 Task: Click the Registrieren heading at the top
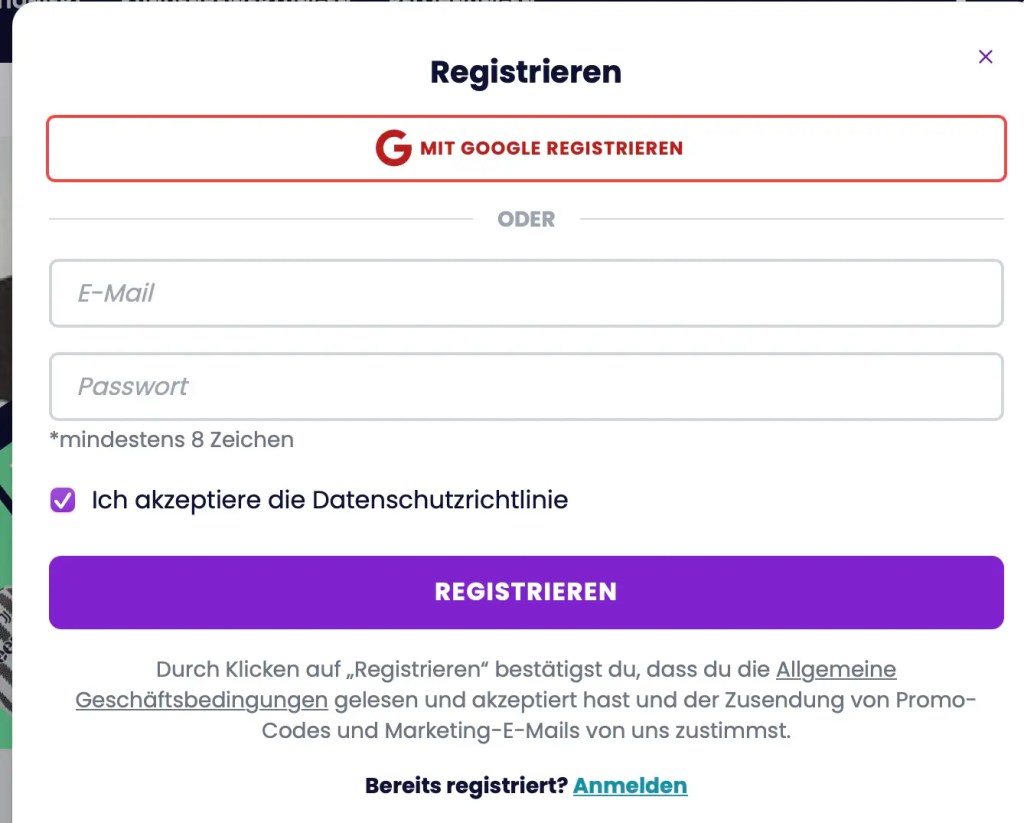pyautogui.click(x=526, y=72)
